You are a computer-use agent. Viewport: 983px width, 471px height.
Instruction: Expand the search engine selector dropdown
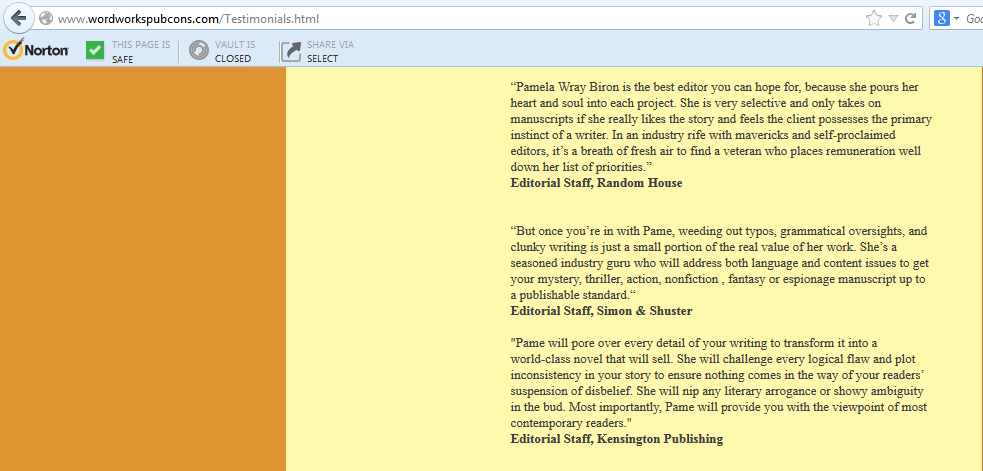956,18
